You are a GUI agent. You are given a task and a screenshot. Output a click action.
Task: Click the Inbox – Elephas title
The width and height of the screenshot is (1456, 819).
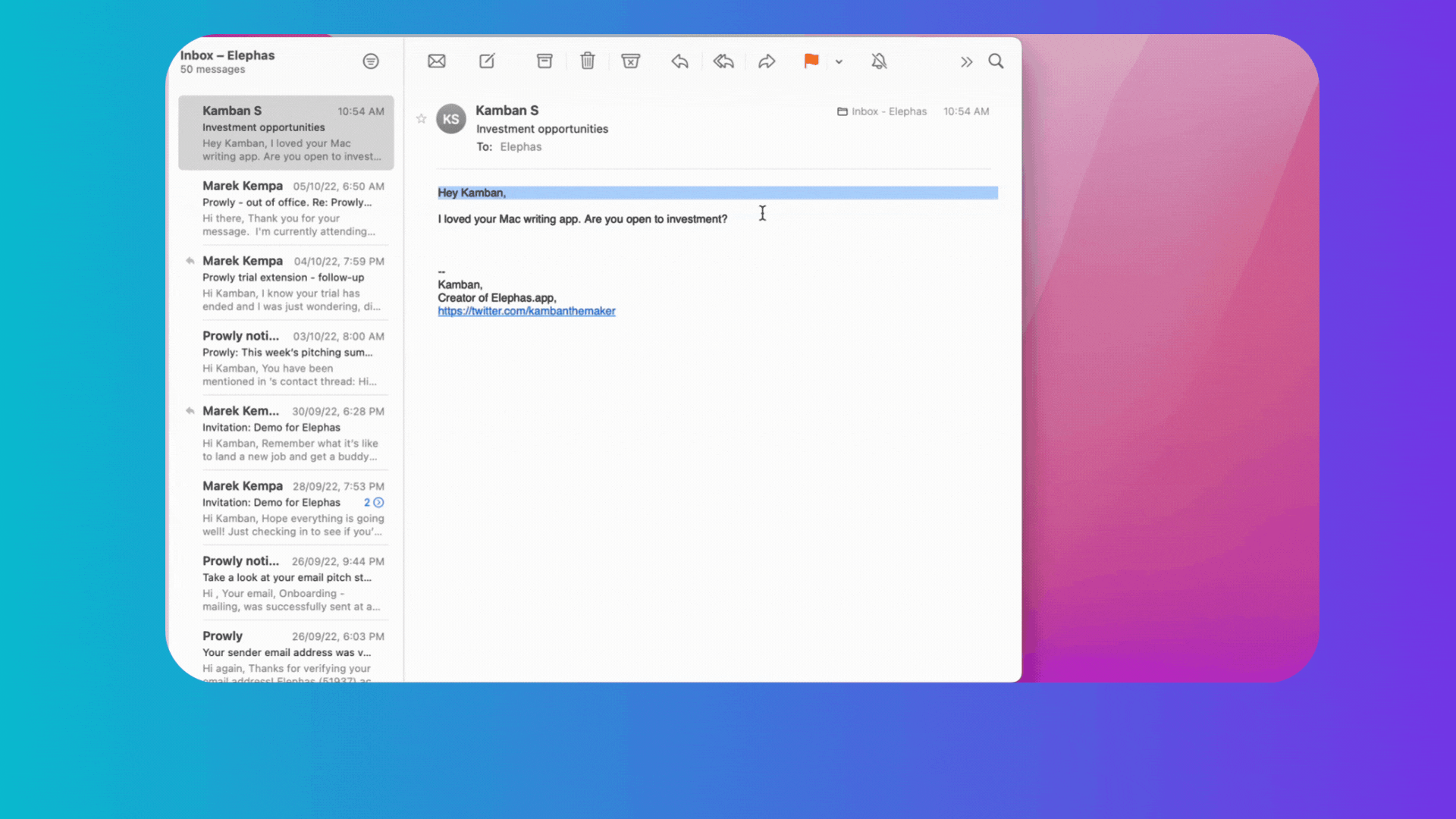pyautogui.click(x=227, y=55)
